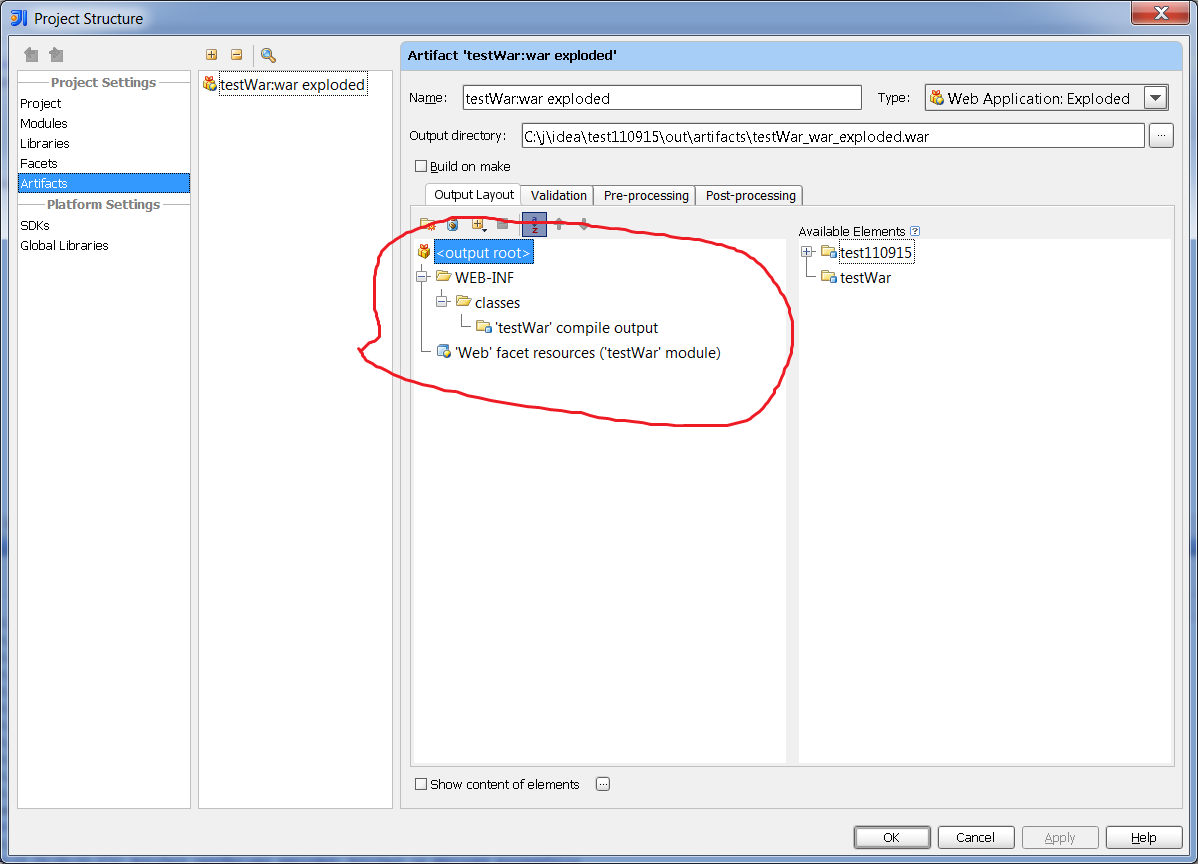Select testWar in Available Elements

(x=865, y=277)
